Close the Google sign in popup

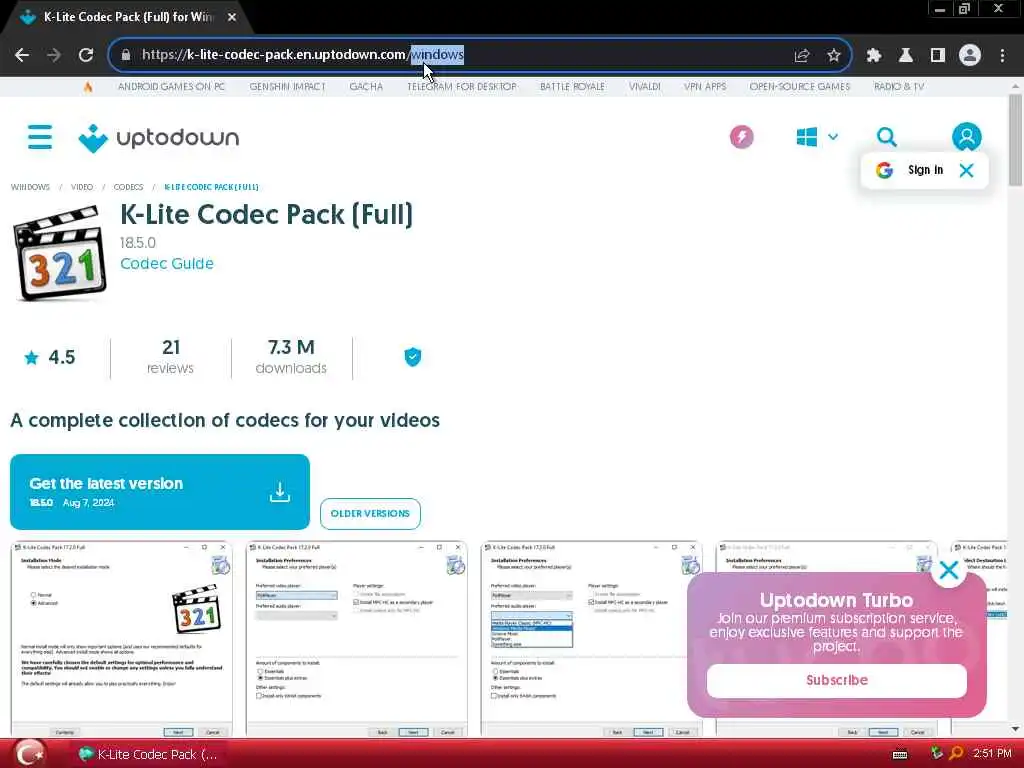click(967, 170)
